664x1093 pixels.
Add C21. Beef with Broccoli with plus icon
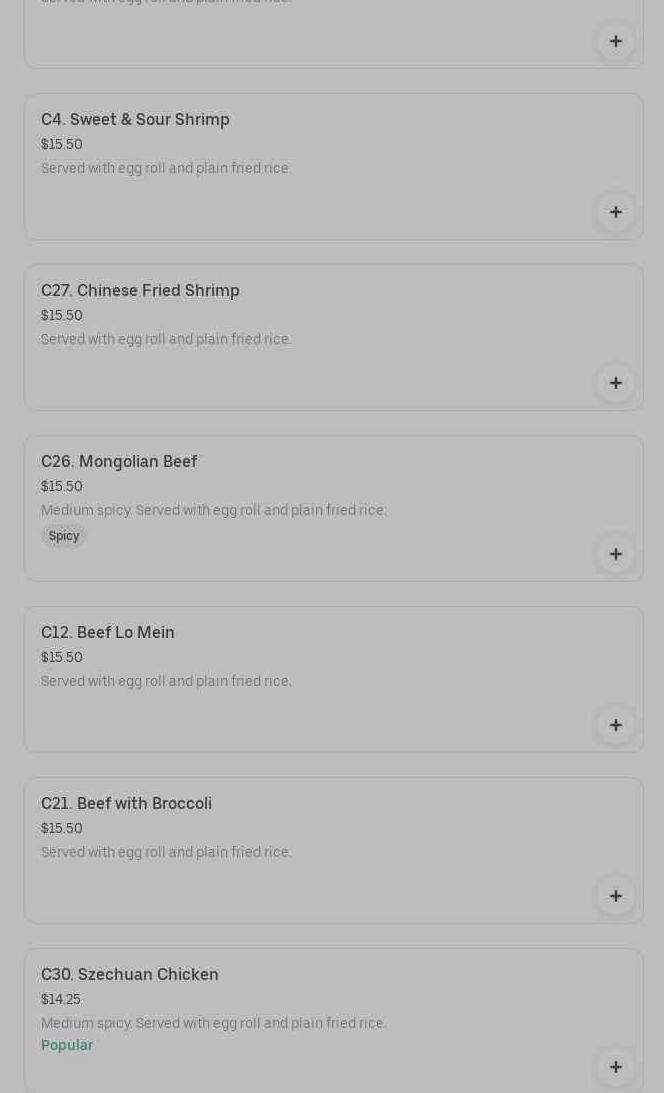point(615,896)
